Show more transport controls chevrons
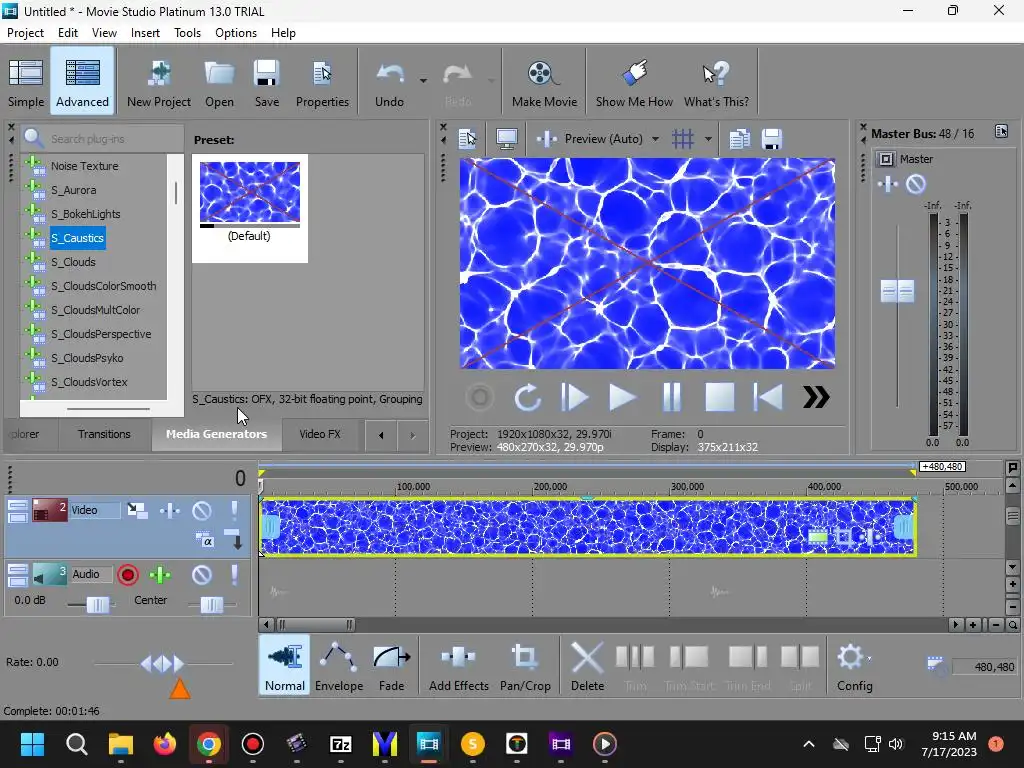The width and height of the screenshot is (1024, 768). tap(816, 397)
